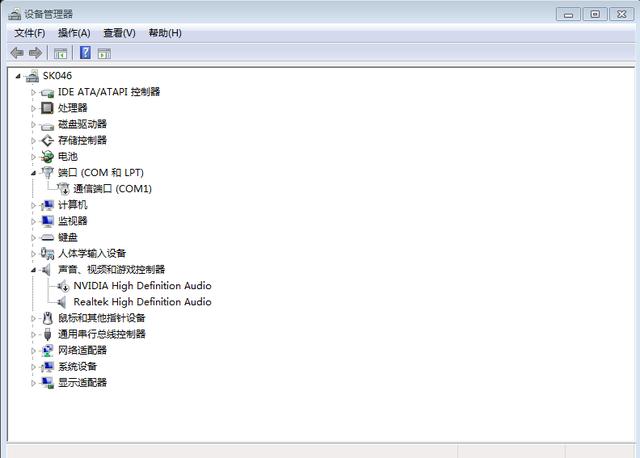640x458 pixels.
Task: Click the 处理器 processor icon
Action: coord(47,108)
